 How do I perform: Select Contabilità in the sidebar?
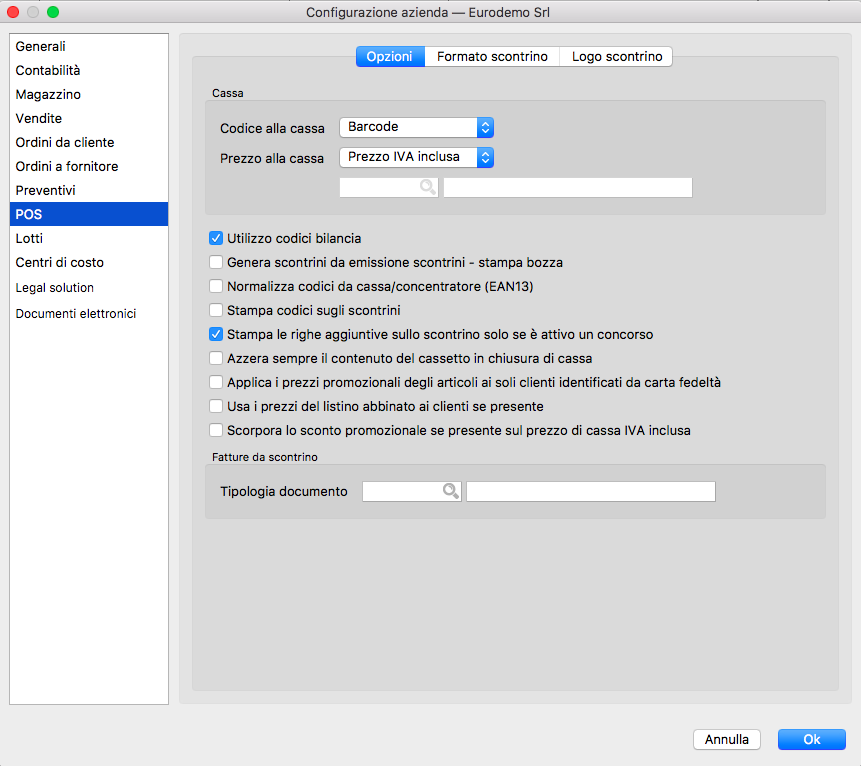(48, 71)
